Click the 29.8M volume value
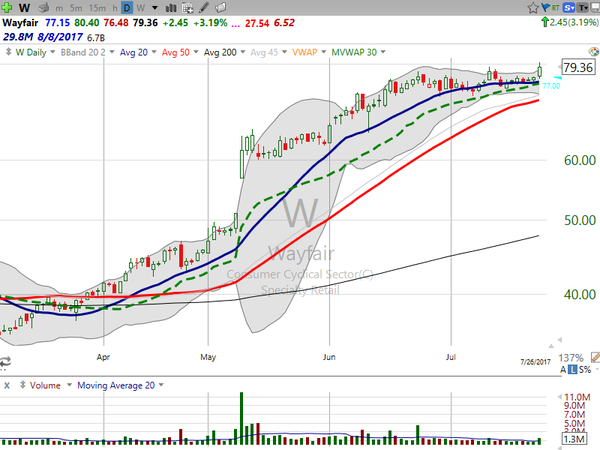600x450 pixels. 18,37
